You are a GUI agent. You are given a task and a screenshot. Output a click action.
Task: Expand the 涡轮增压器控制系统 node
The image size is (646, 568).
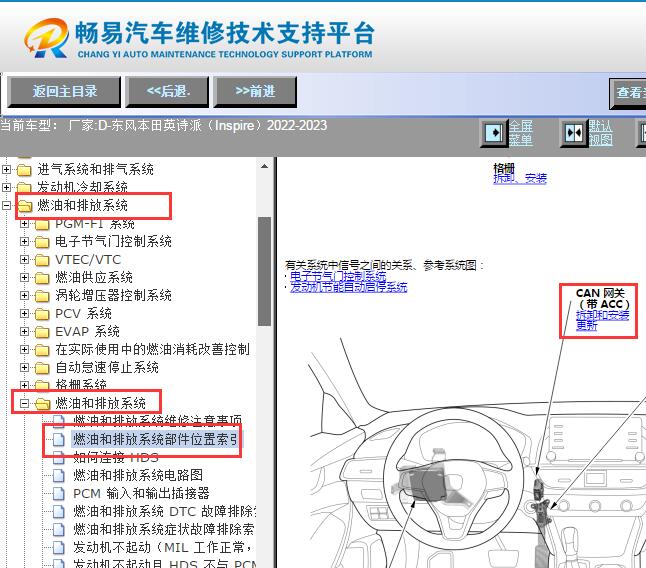point(25,295)
